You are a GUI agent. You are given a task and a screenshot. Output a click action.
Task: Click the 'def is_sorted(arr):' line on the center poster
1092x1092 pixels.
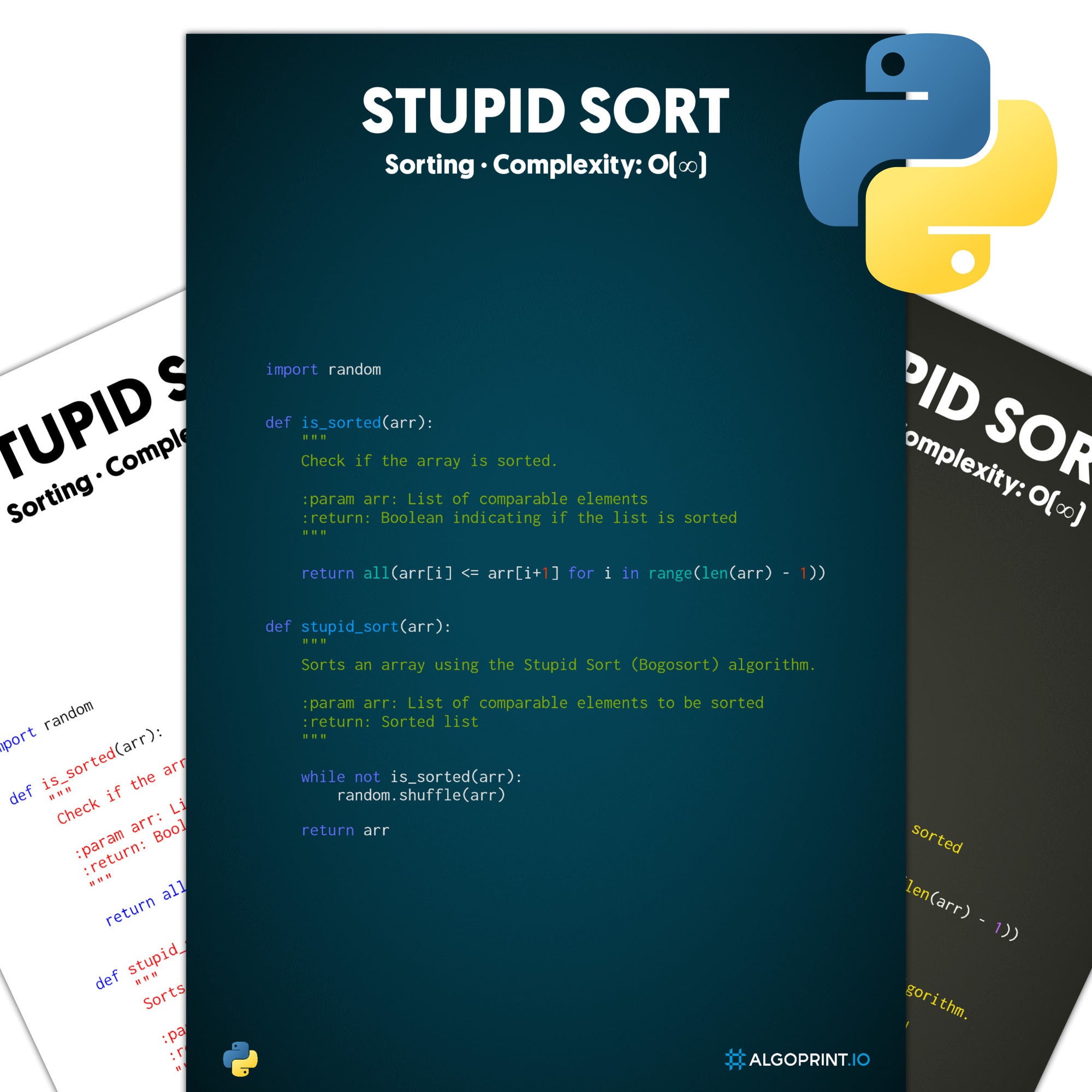(x=349, y=422)
